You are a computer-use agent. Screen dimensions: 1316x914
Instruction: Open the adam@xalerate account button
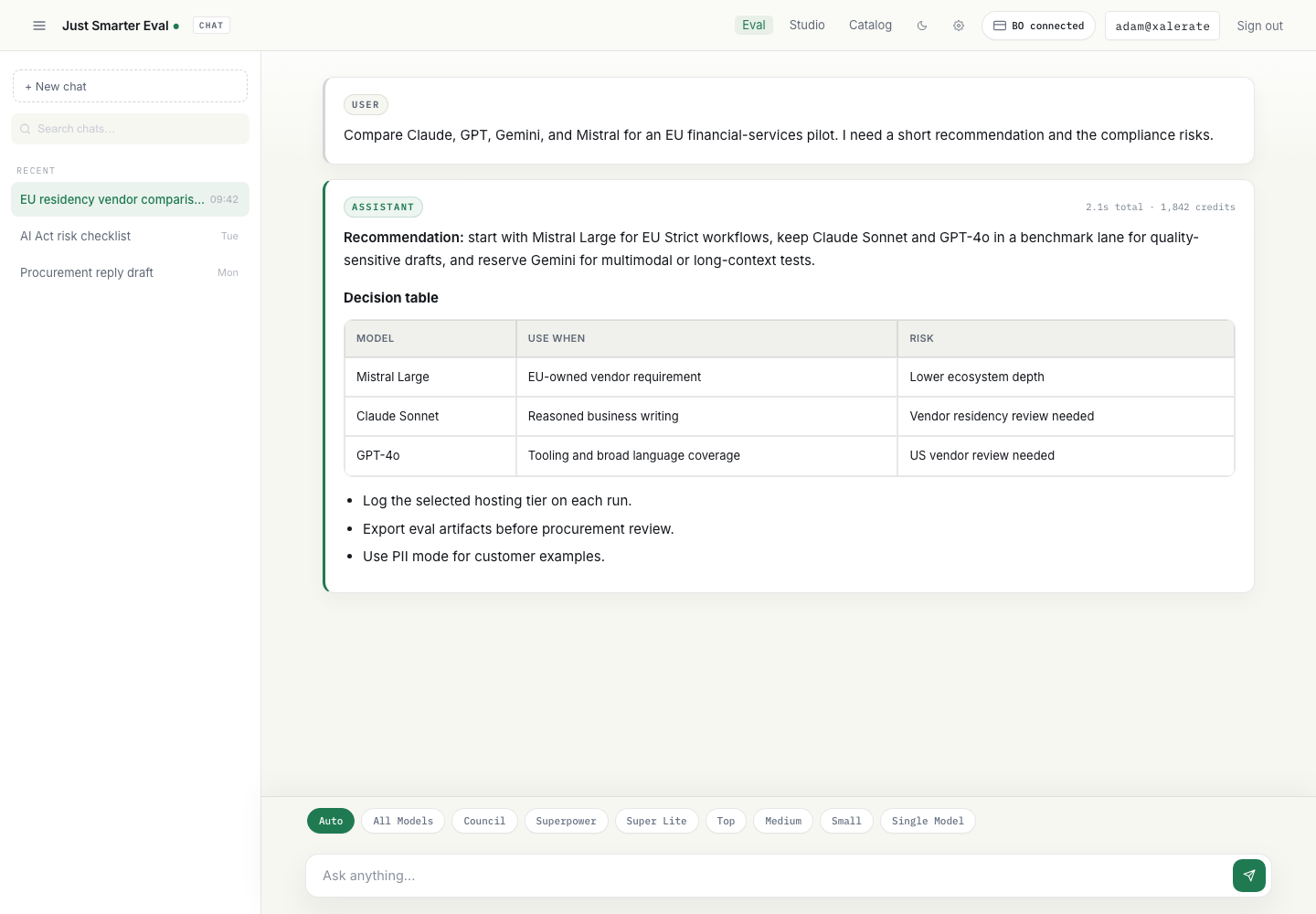tap(1162, 26)
